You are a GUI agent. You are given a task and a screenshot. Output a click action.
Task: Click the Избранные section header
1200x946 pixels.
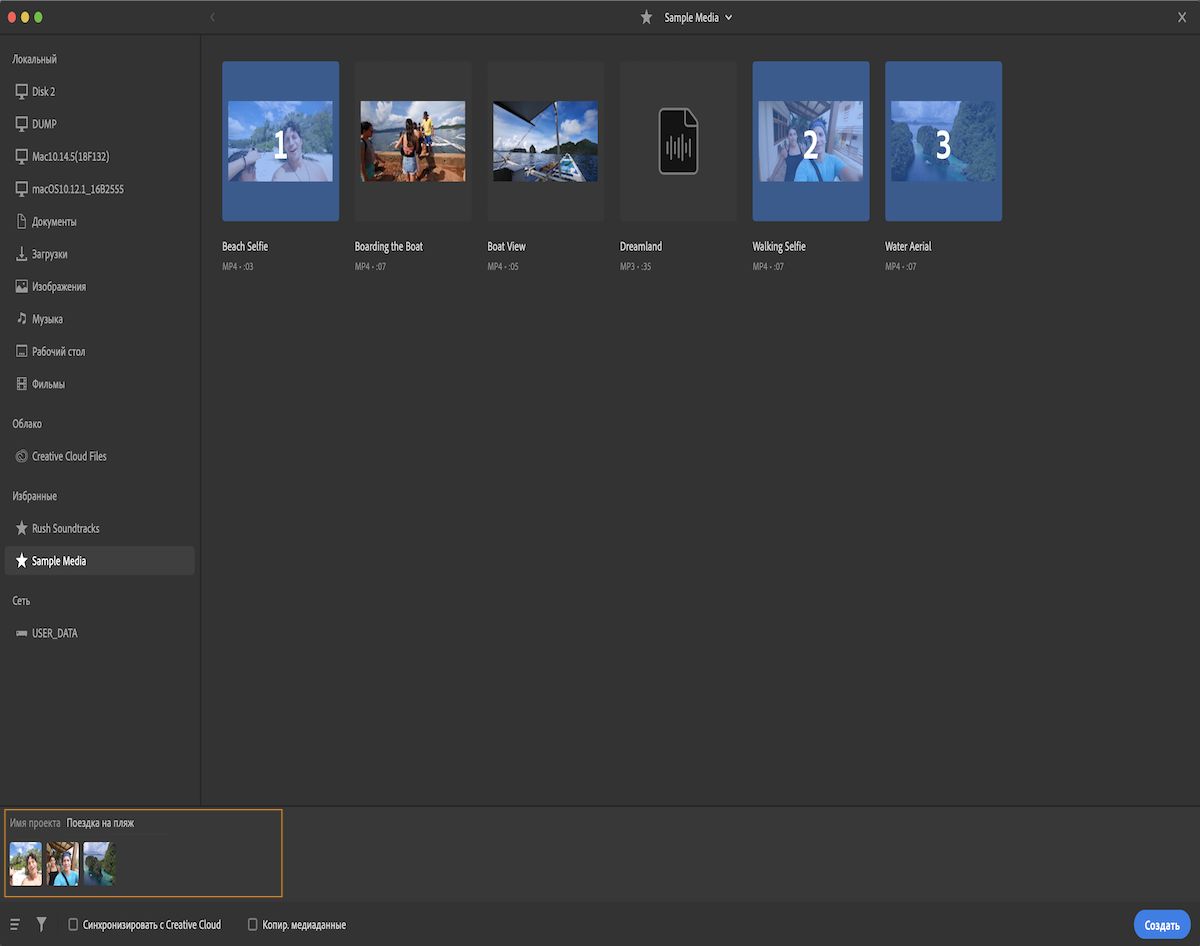click(34, 496)
